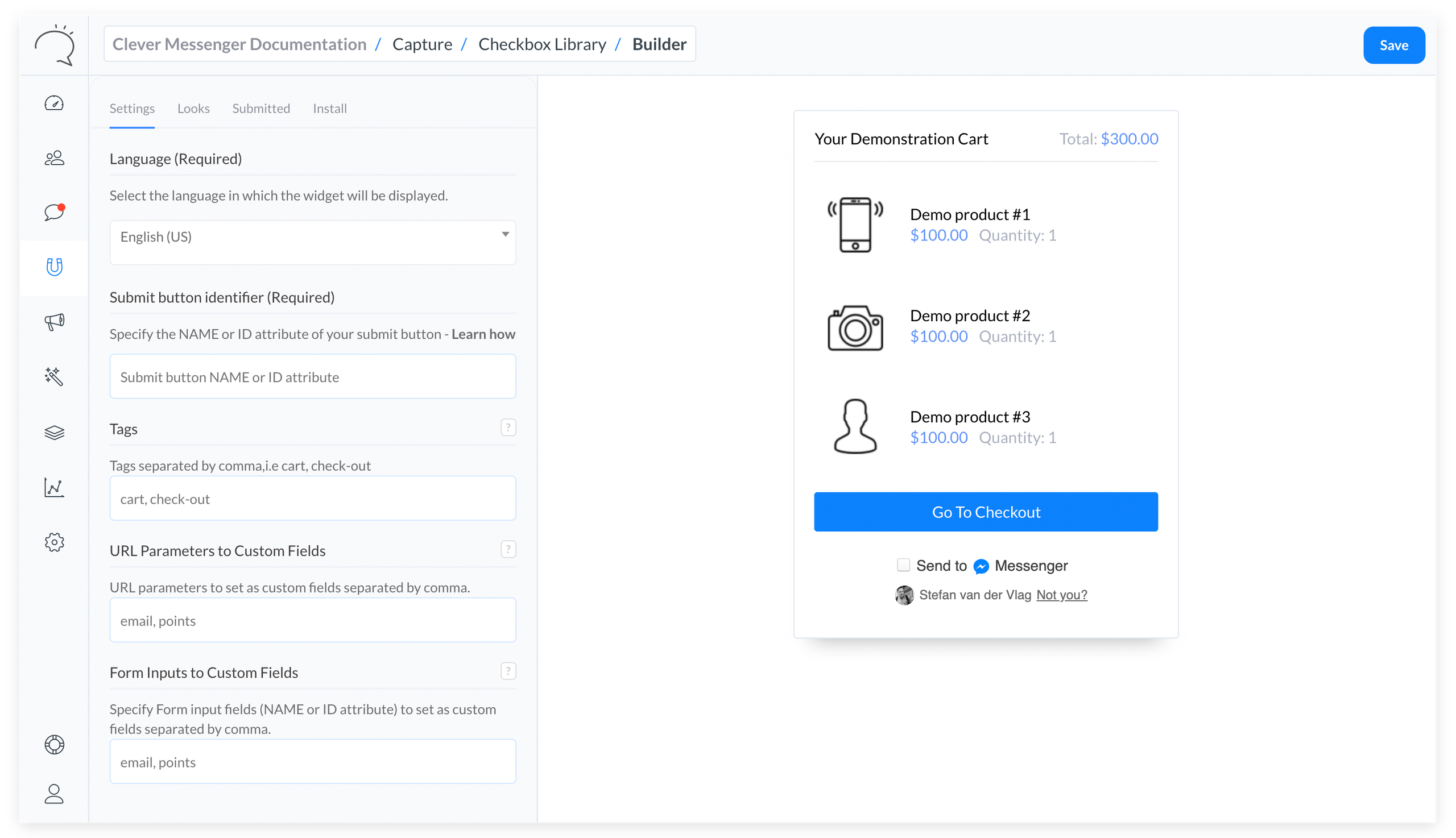Tick the Send to Messenger checkbox

point(903,565)
